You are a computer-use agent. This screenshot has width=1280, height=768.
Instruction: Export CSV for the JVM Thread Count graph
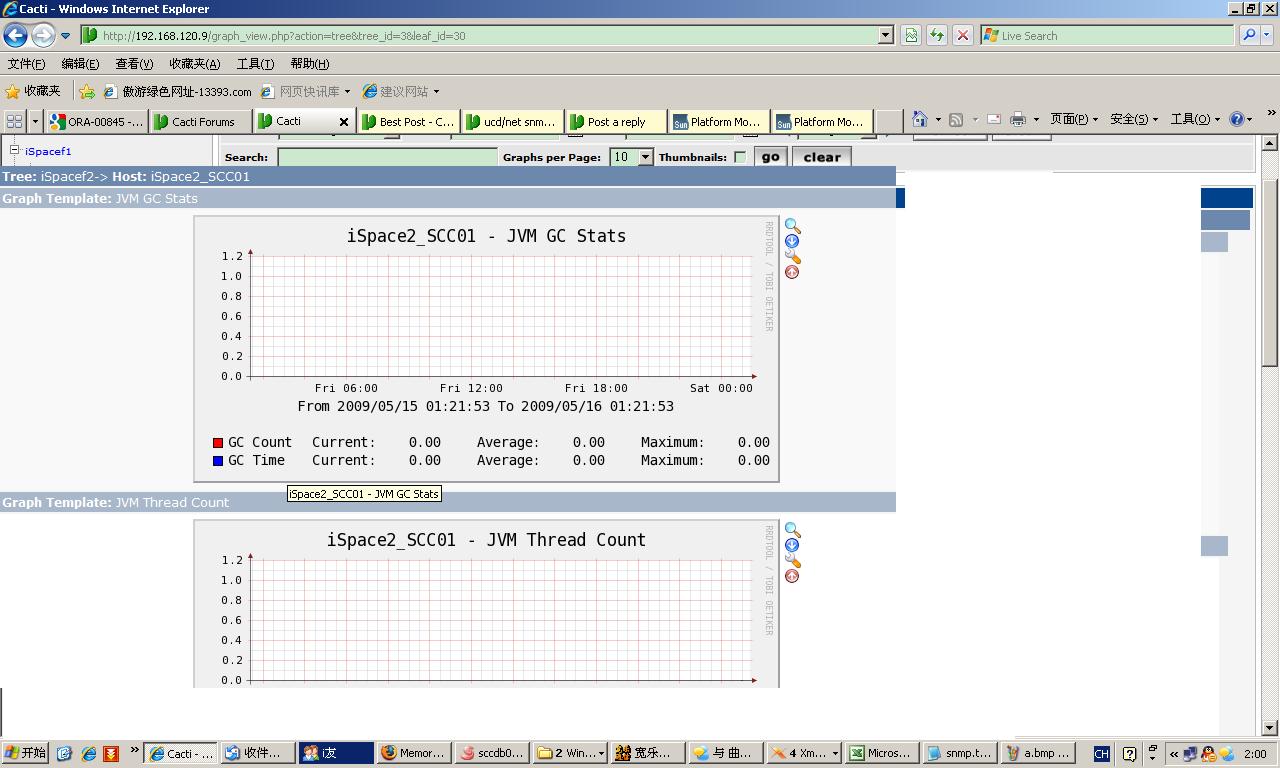792,545
